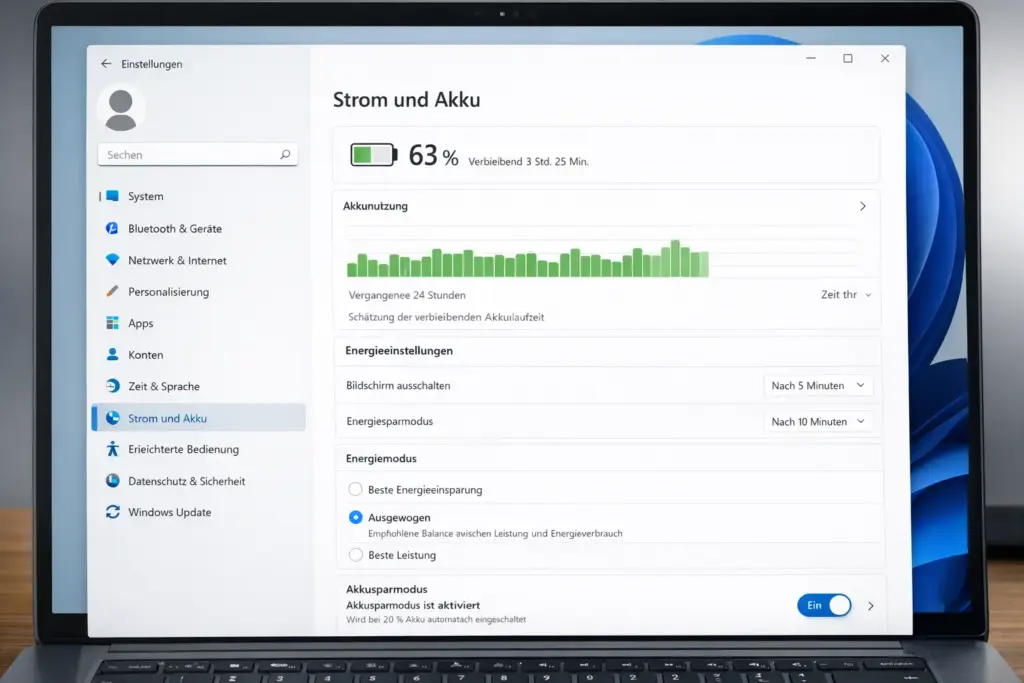Click the back arrow next to Einstellungen
1024x683 pixels.
(107, 63)
